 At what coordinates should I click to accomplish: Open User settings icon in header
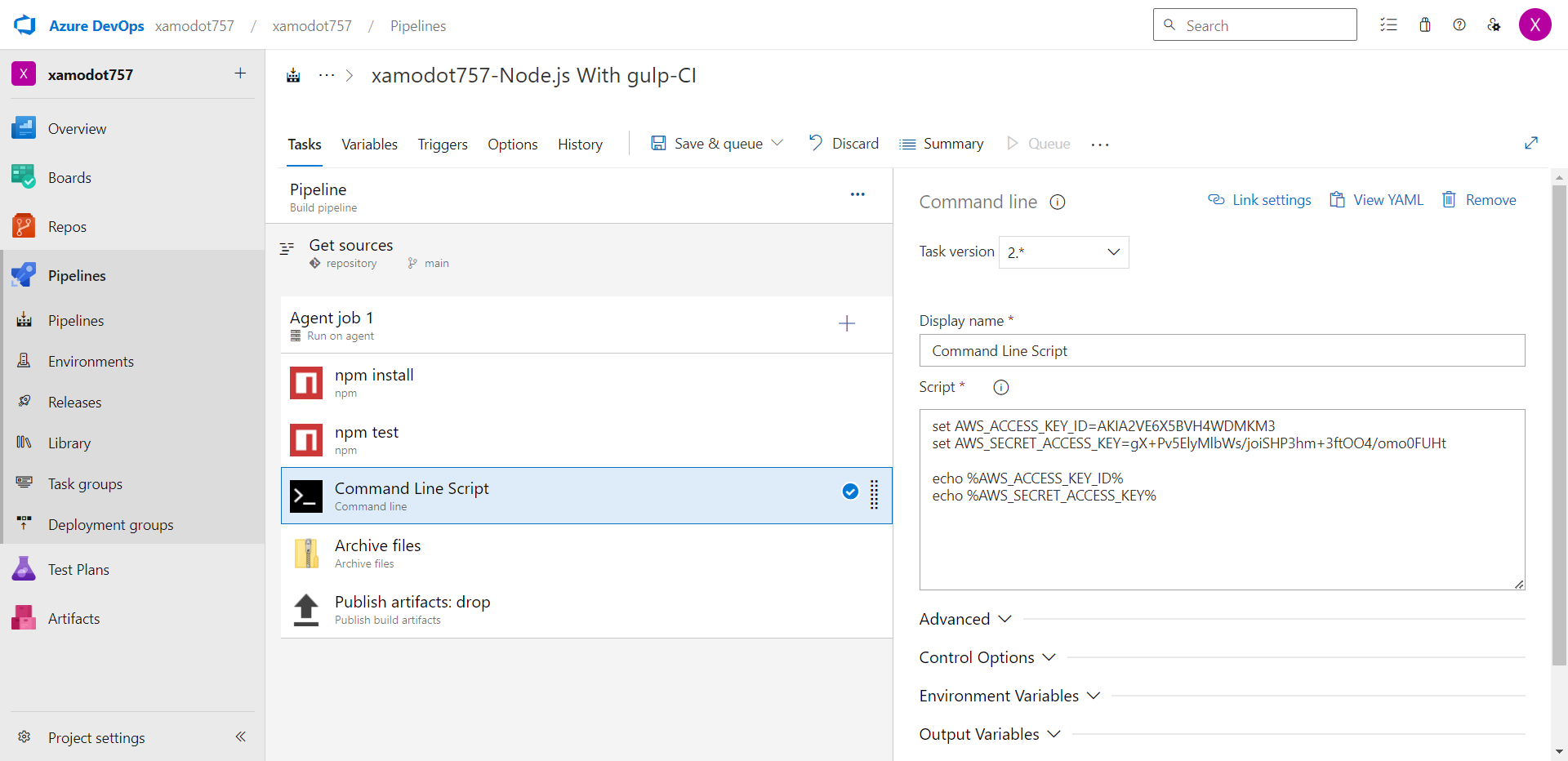(1494, 25)
